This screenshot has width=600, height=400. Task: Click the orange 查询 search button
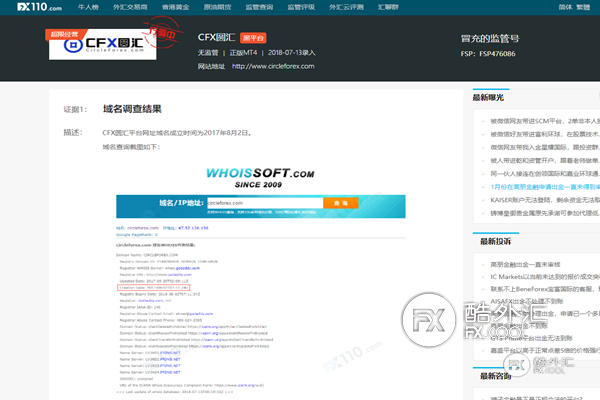(341, 203)
